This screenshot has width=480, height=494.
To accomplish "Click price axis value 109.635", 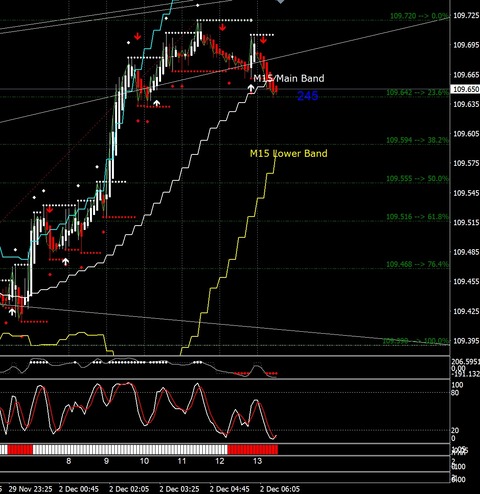I will [466, 104].
